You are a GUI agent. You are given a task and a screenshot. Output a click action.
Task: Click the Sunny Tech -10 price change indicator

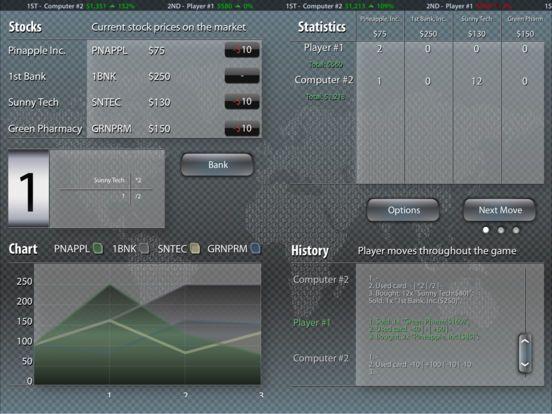(x=242, y=102)
